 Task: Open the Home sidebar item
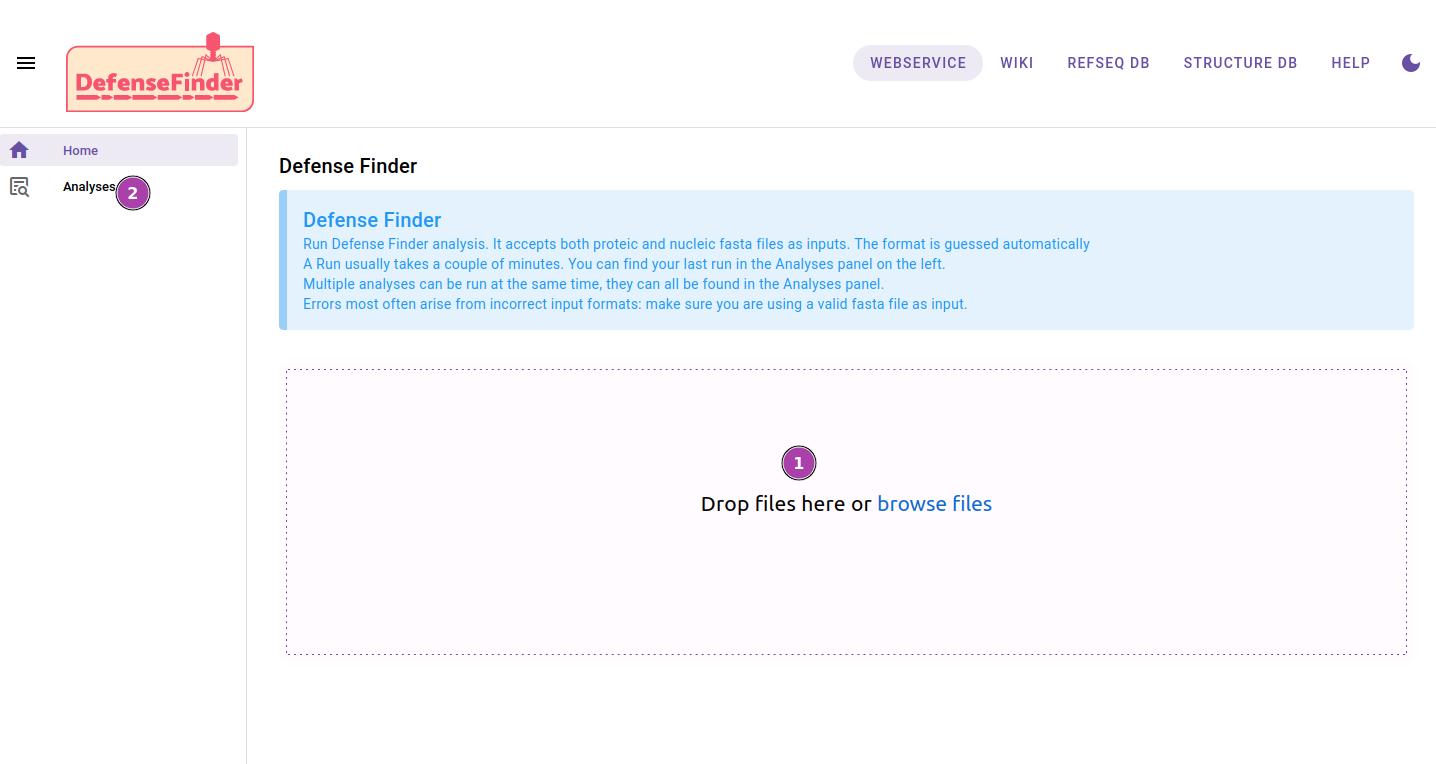pos(119,150)
